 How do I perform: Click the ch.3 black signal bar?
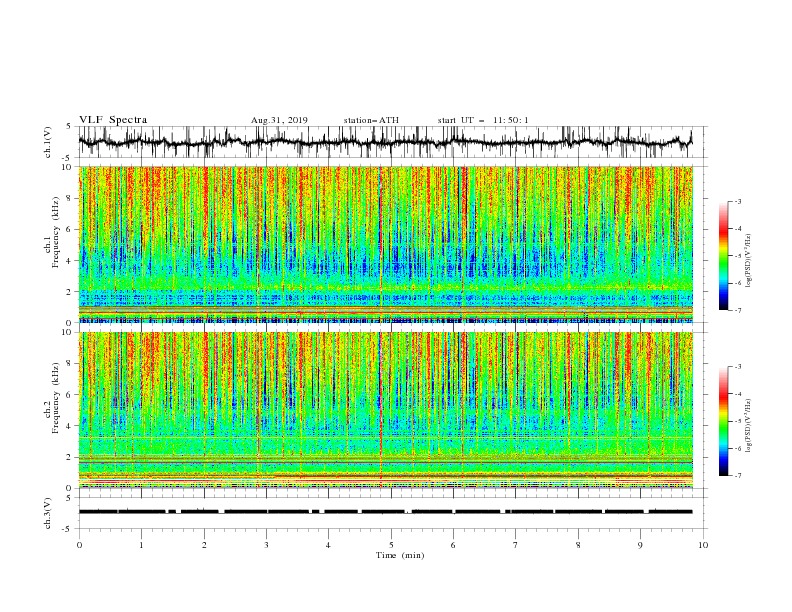(385, 512)
